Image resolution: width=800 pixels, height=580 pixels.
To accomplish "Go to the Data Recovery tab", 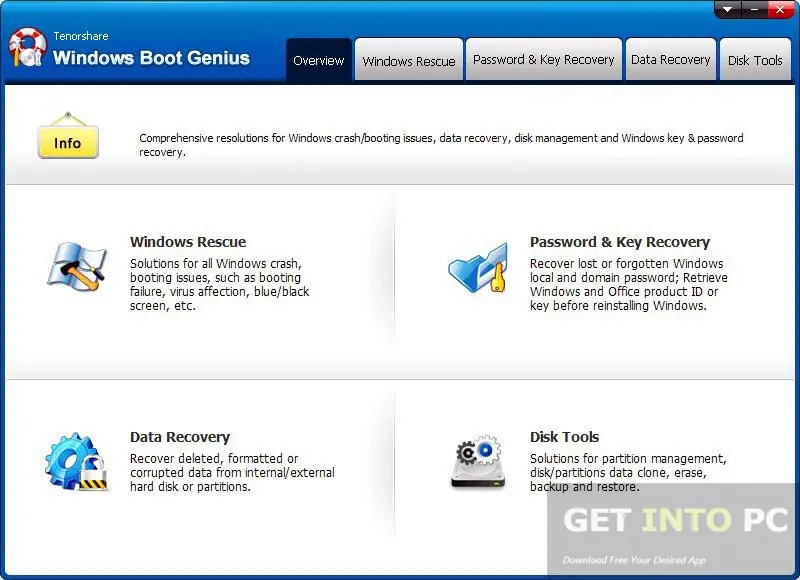I will (670, 60).
